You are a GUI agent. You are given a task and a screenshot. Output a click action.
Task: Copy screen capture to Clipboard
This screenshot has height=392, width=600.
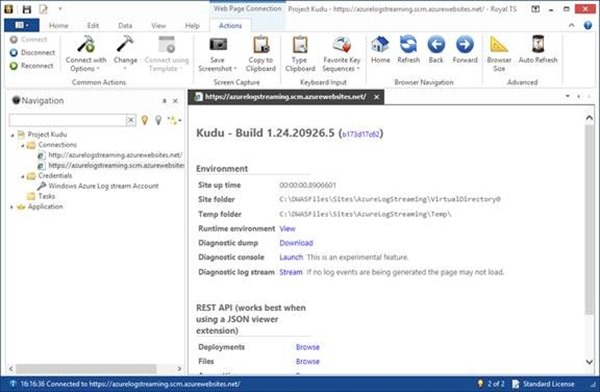coord(261,54)
